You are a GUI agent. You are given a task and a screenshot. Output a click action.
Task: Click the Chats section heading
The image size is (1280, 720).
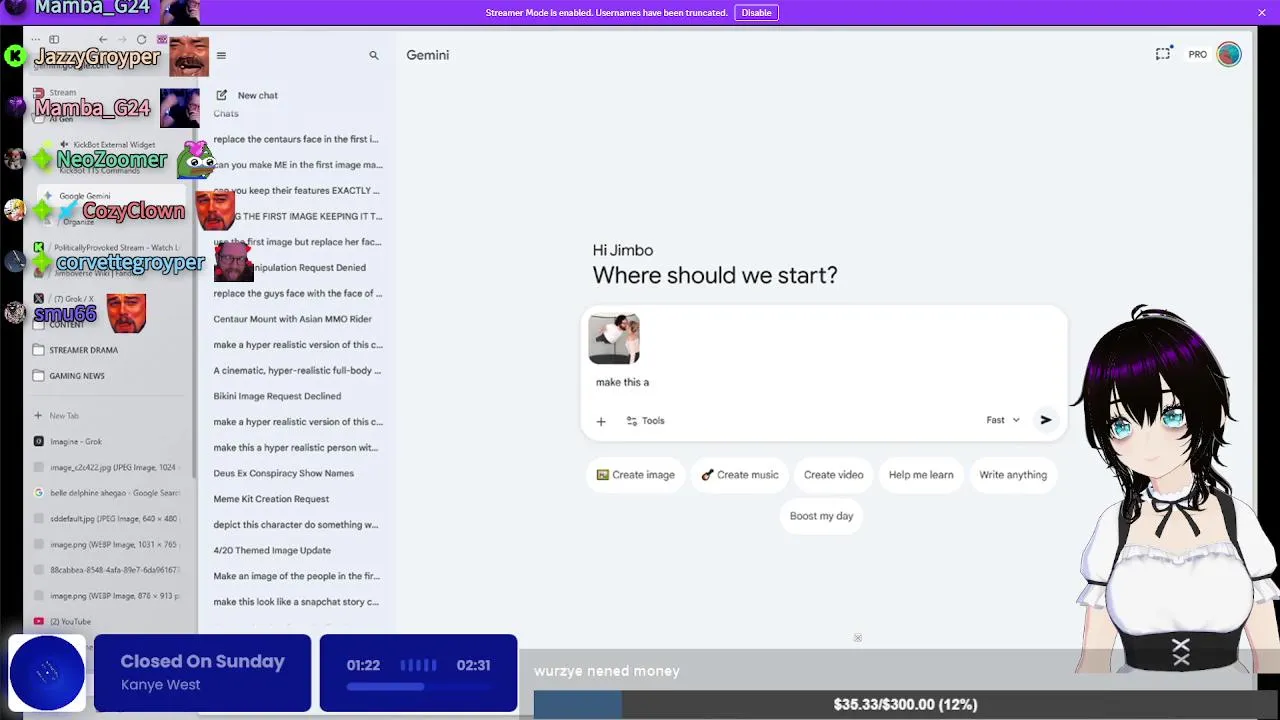pyautogui.click(x=226, y=113)
